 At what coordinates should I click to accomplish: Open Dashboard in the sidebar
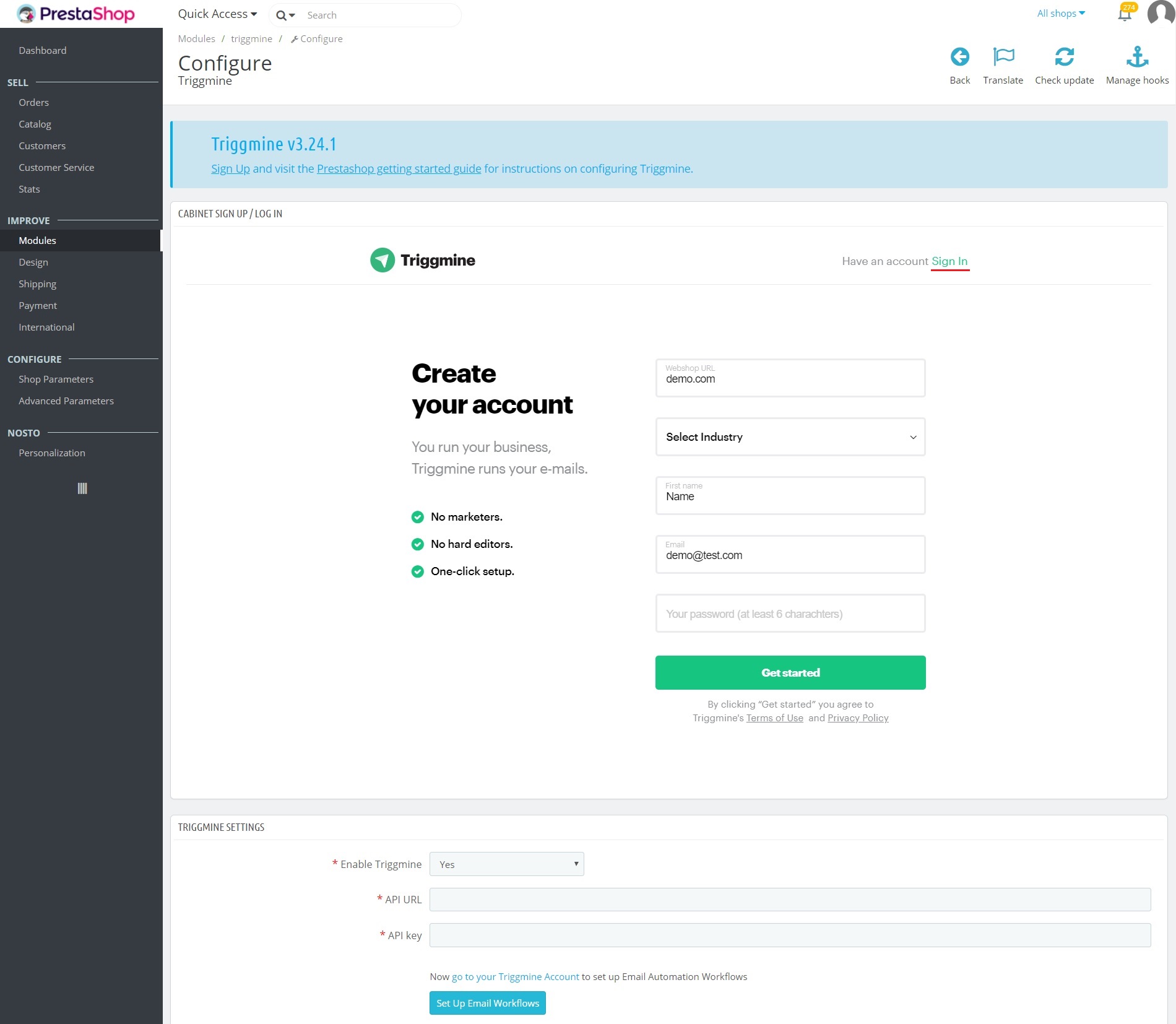(x=42, y=50)
